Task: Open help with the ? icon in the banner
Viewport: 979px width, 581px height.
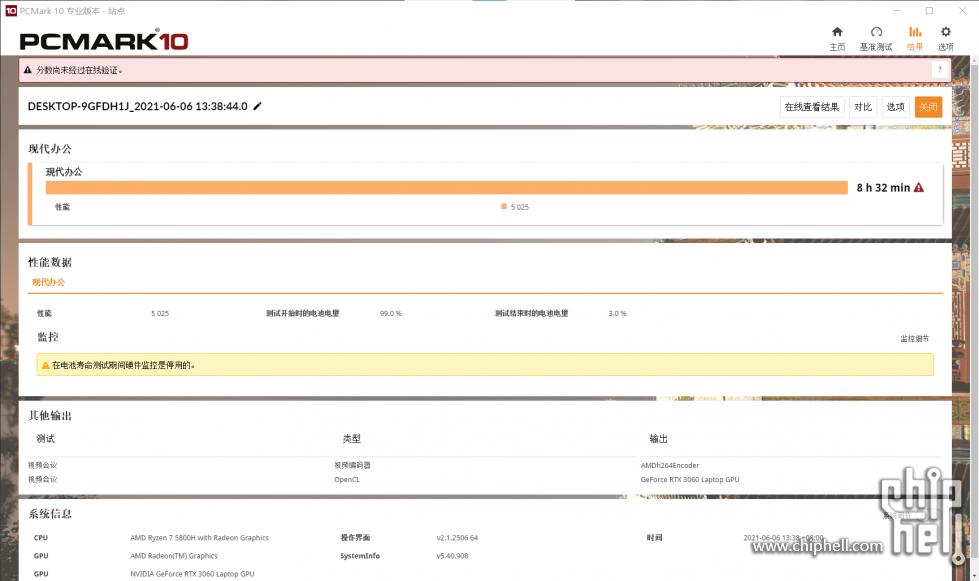Action: [x=938, y=70]
